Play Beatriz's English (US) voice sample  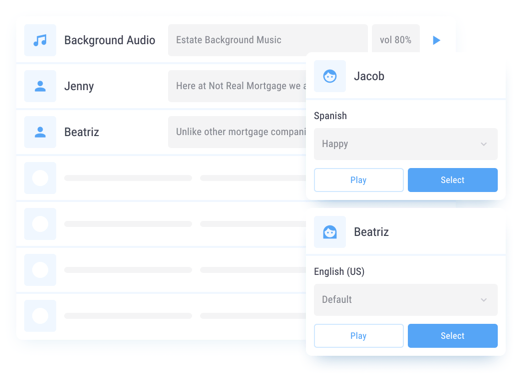click(x=359, y=336)
